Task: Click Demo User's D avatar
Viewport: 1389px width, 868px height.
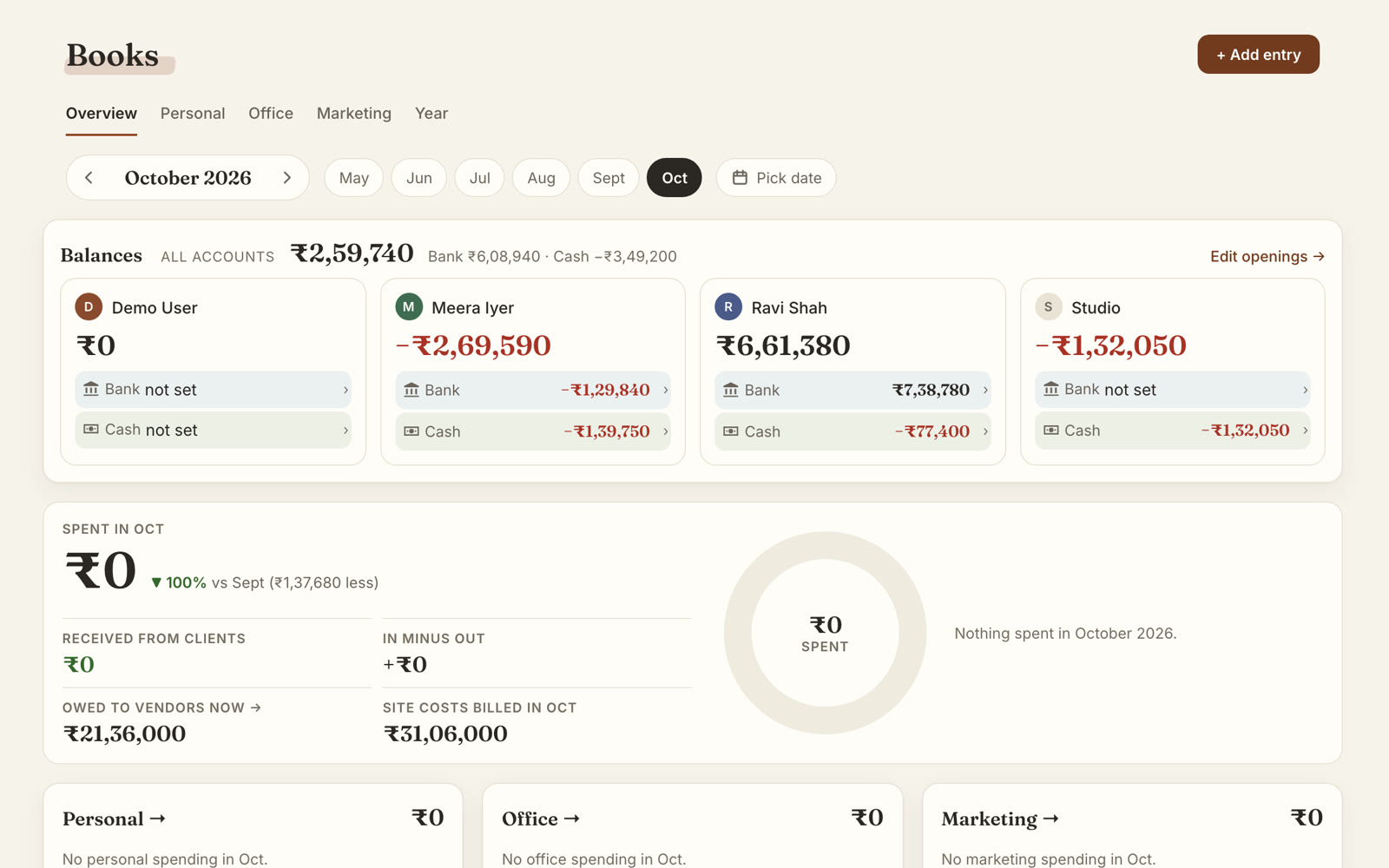Action: 89,307
